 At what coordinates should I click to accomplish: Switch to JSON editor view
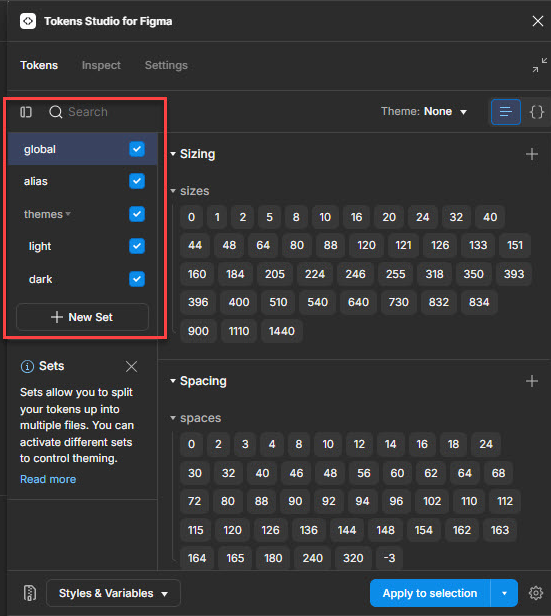[536, 112]
